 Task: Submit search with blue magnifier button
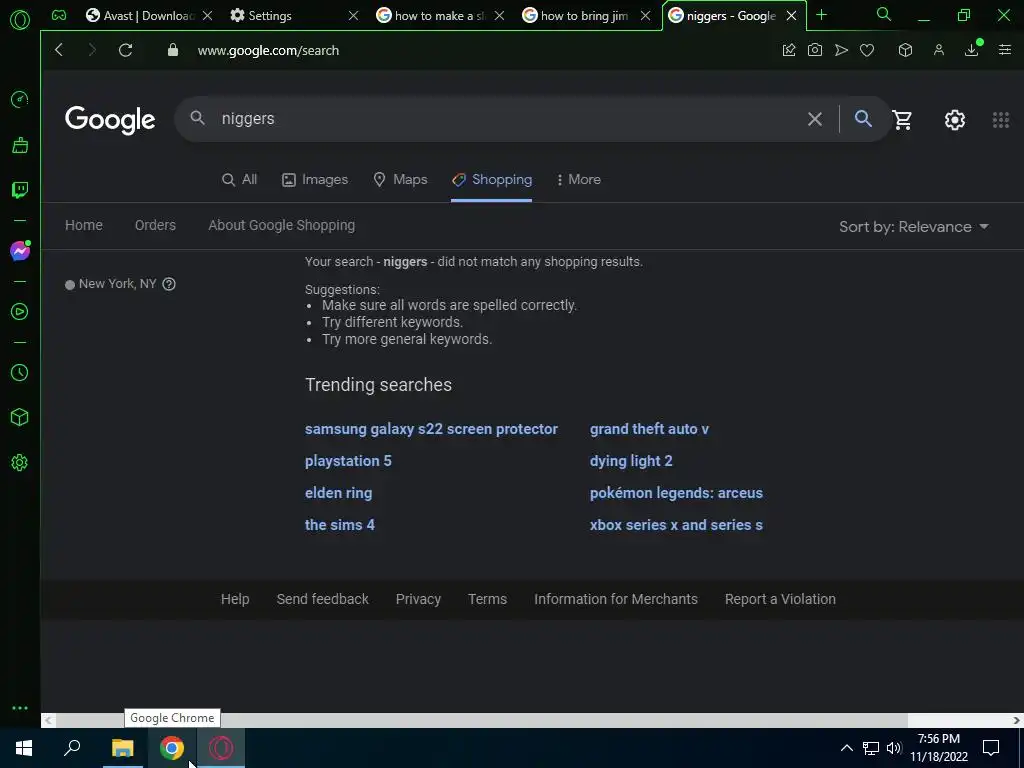pyautogui.click(x=863, y=118)
